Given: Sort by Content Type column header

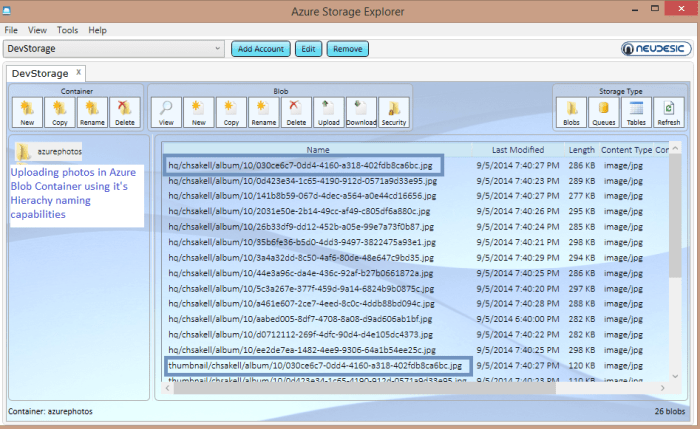Looking at the screenshot, I should point(626,150).
